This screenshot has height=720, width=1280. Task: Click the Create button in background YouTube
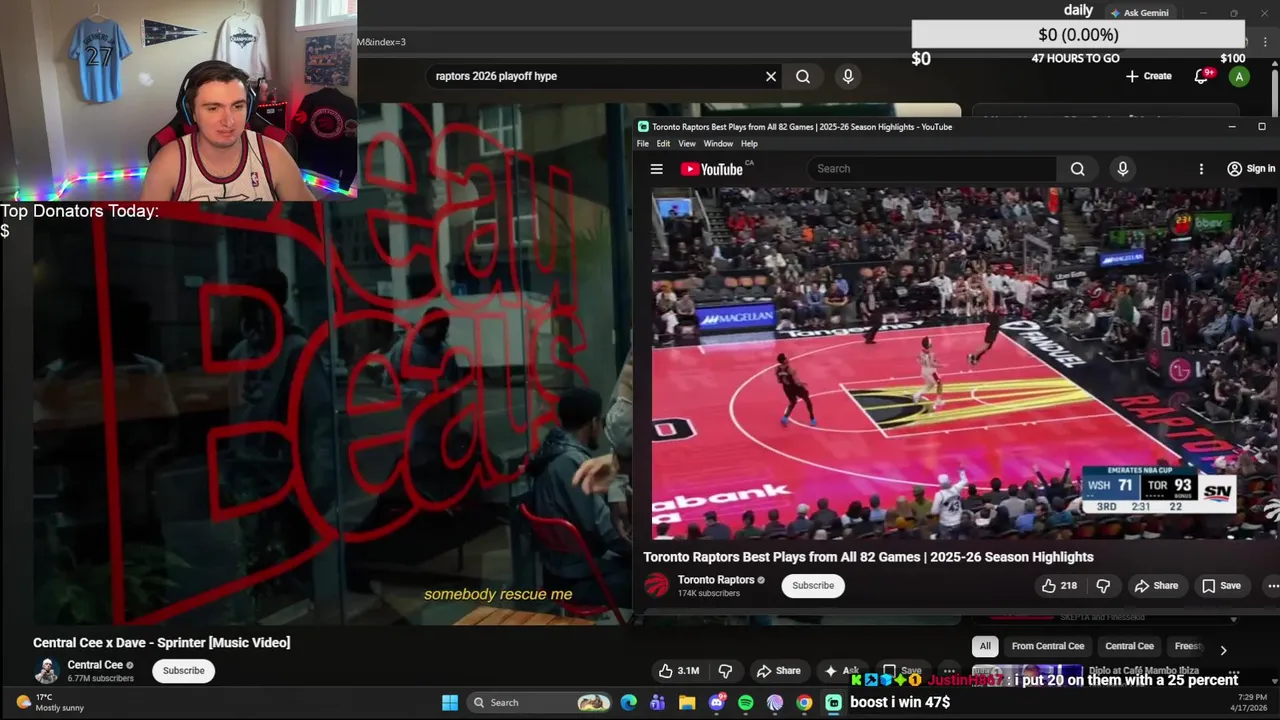pyautogui.click(x=1148, y=76)
